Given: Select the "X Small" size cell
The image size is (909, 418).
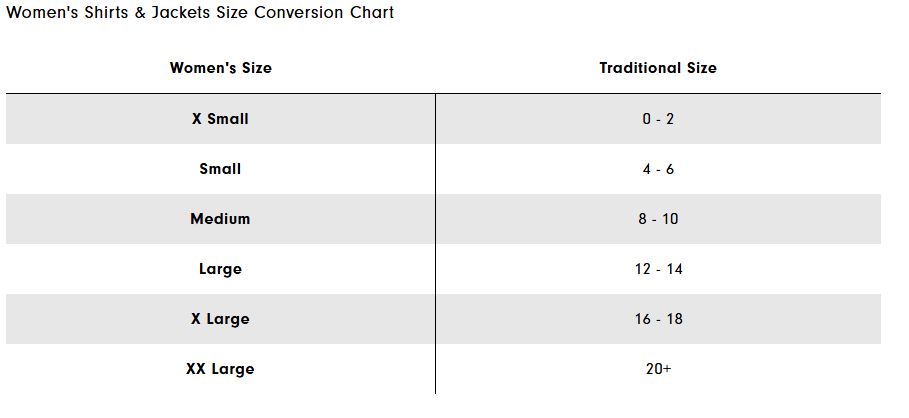Looking at the screenshot, I should (220, 118).
